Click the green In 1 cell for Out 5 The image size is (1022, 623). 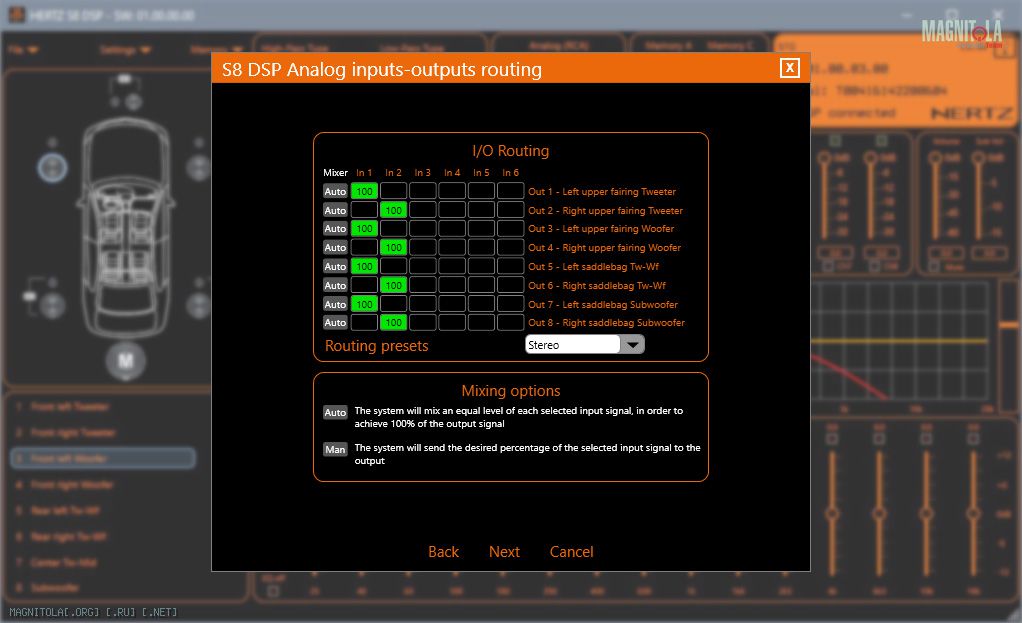pos(364,266)
